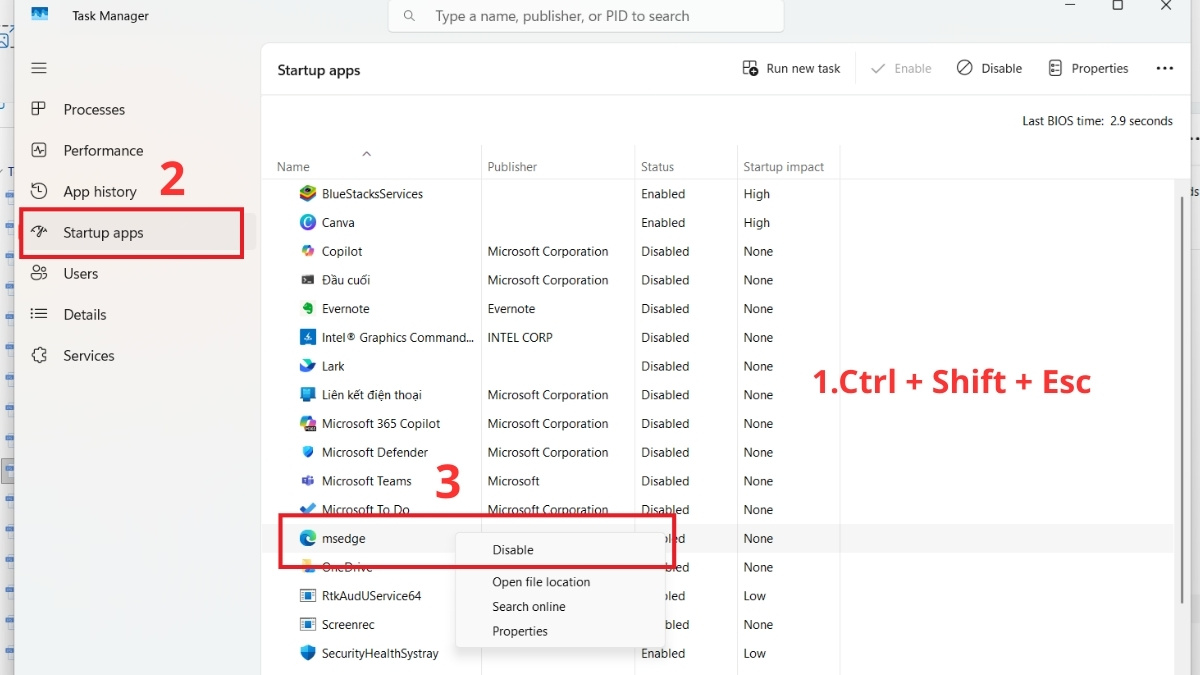
Task: Click the Enable button
Action: [x=901, y=68]
